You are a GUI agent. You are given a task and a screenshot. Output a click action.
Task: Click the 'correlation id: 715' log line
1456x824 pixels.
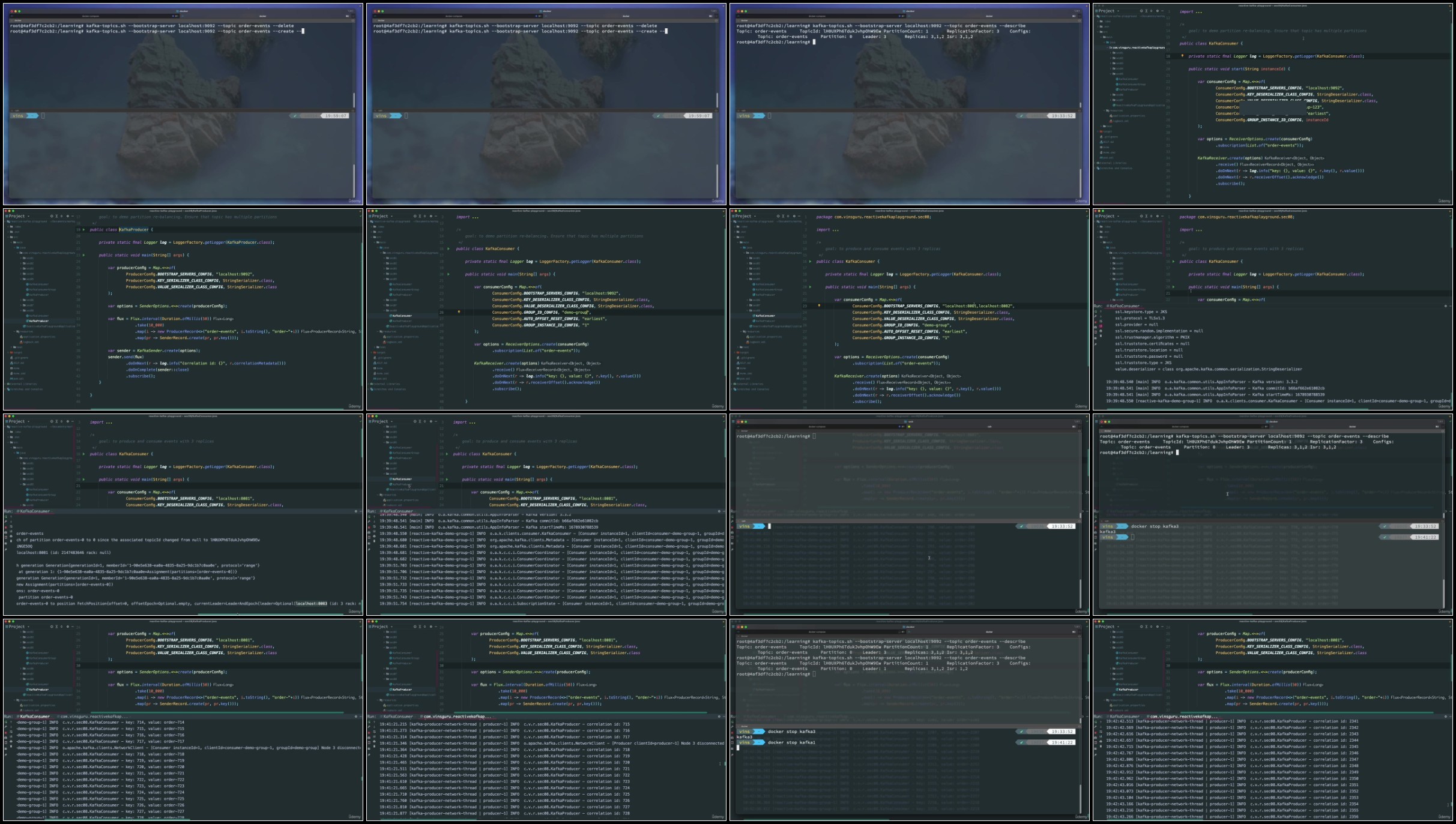click(x=504, y=724)
